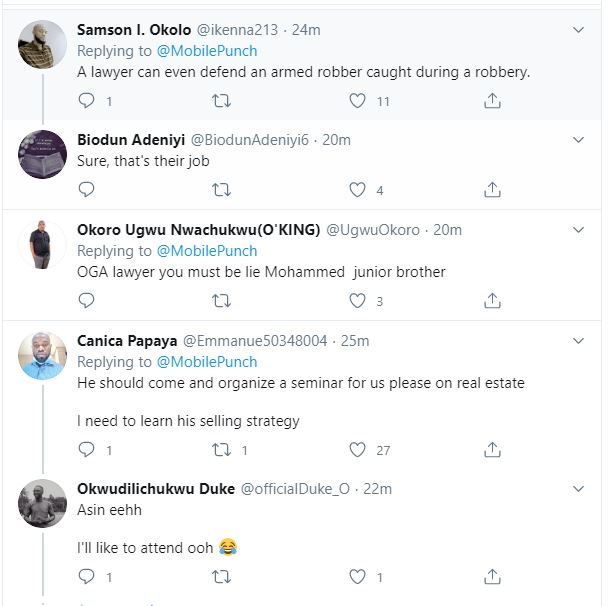Open more options on Samson I. Okolo's tweet
This screenshot has width=610, height=606.
coord(578,30)
